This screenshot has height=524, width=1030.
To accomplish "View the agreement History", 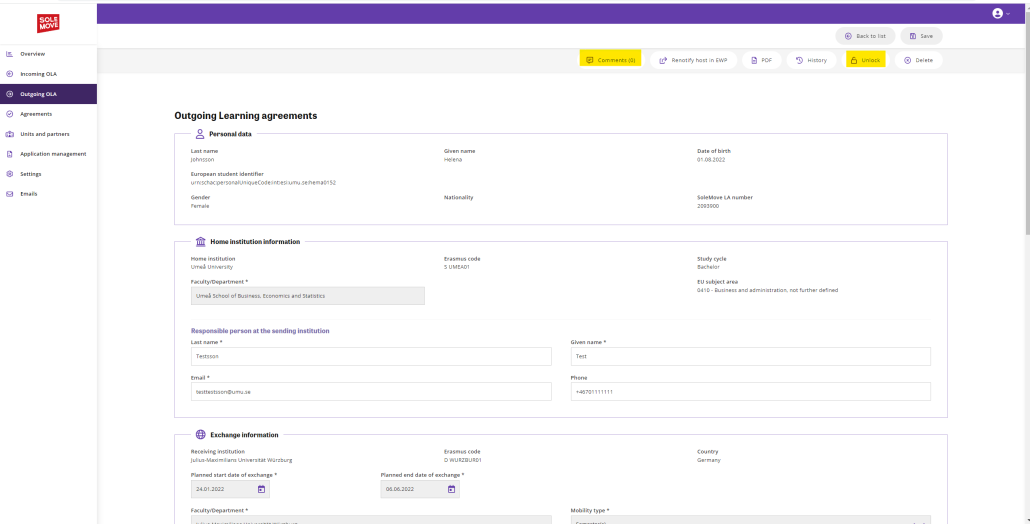I will point(811,60).
